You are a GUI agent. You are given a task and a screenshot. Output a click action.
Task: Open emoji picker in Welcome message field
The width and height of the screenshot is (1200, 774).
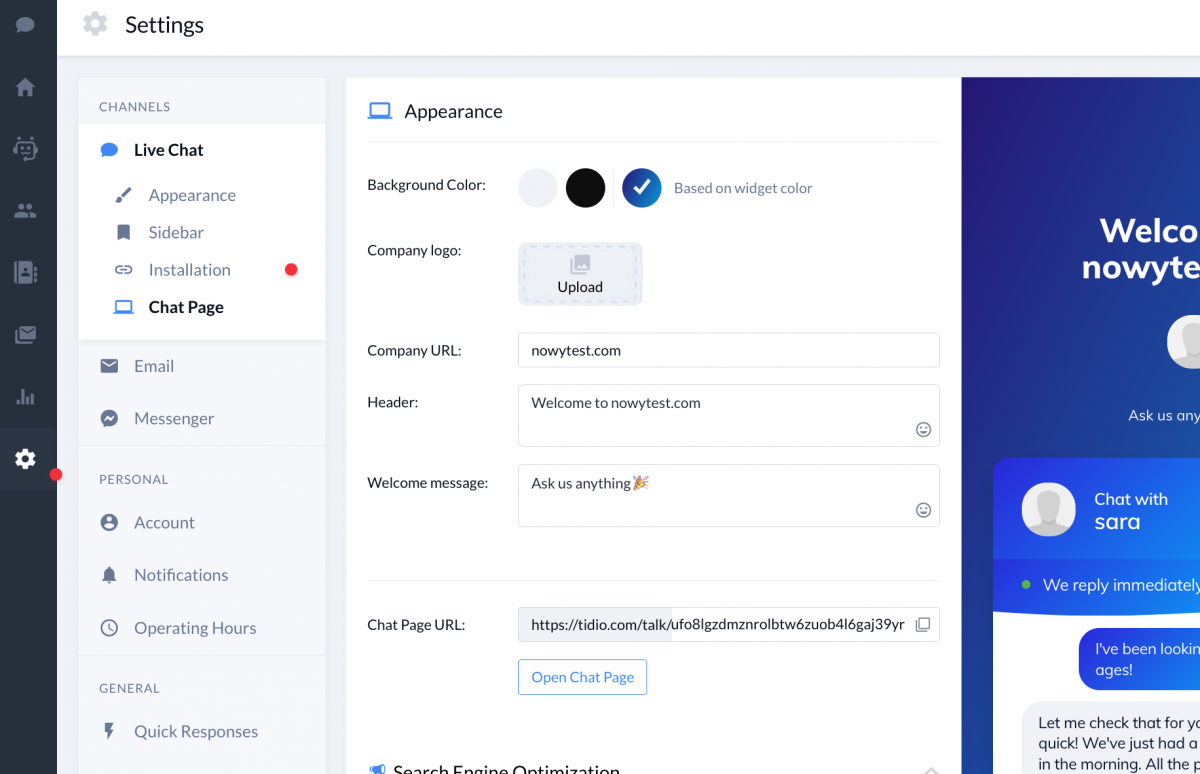(923, 510)
